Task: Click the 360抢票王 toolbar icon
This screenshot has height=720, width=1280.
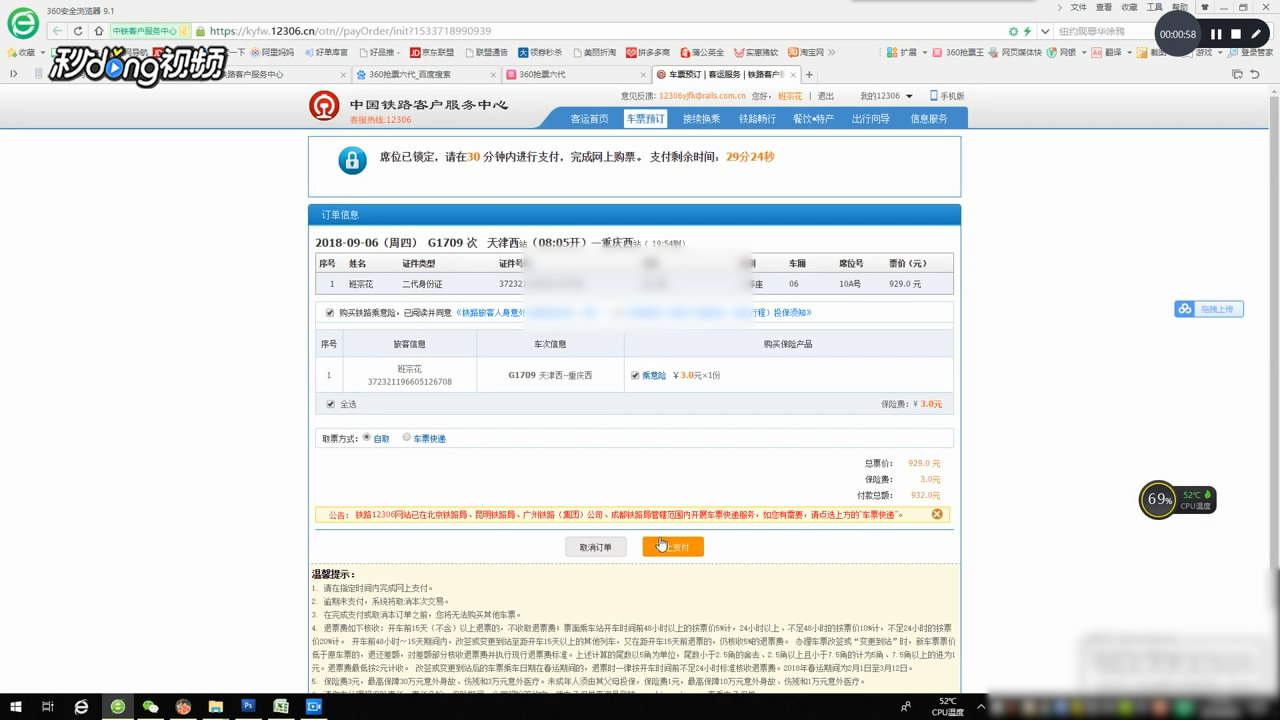Action: click(950, 51)
